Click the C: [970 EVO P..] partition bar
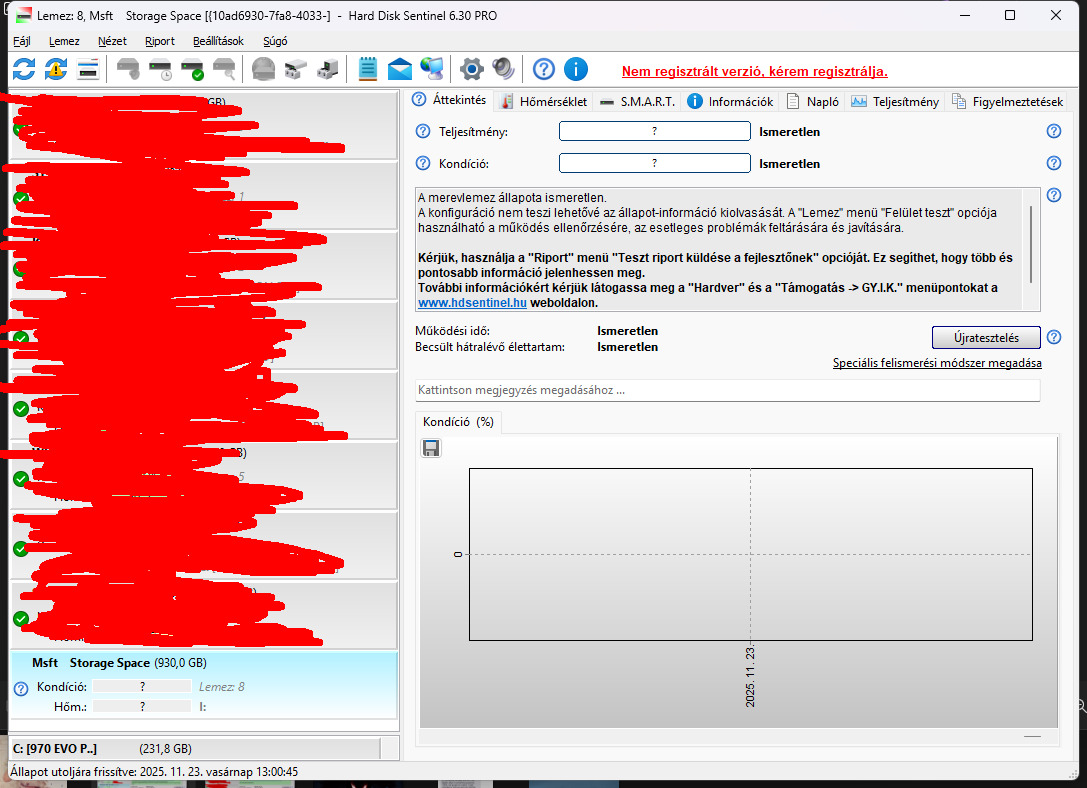 [195, 748]
